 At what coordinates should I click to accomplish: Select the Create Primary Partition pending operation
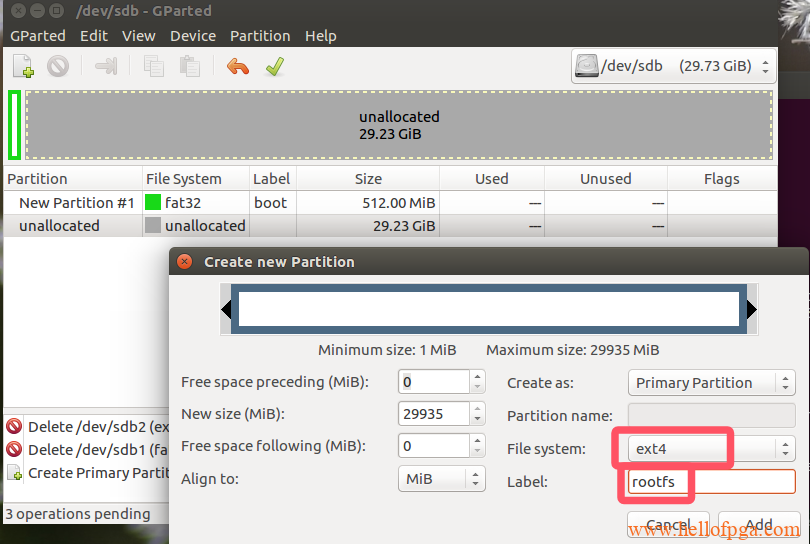(87, 473)
